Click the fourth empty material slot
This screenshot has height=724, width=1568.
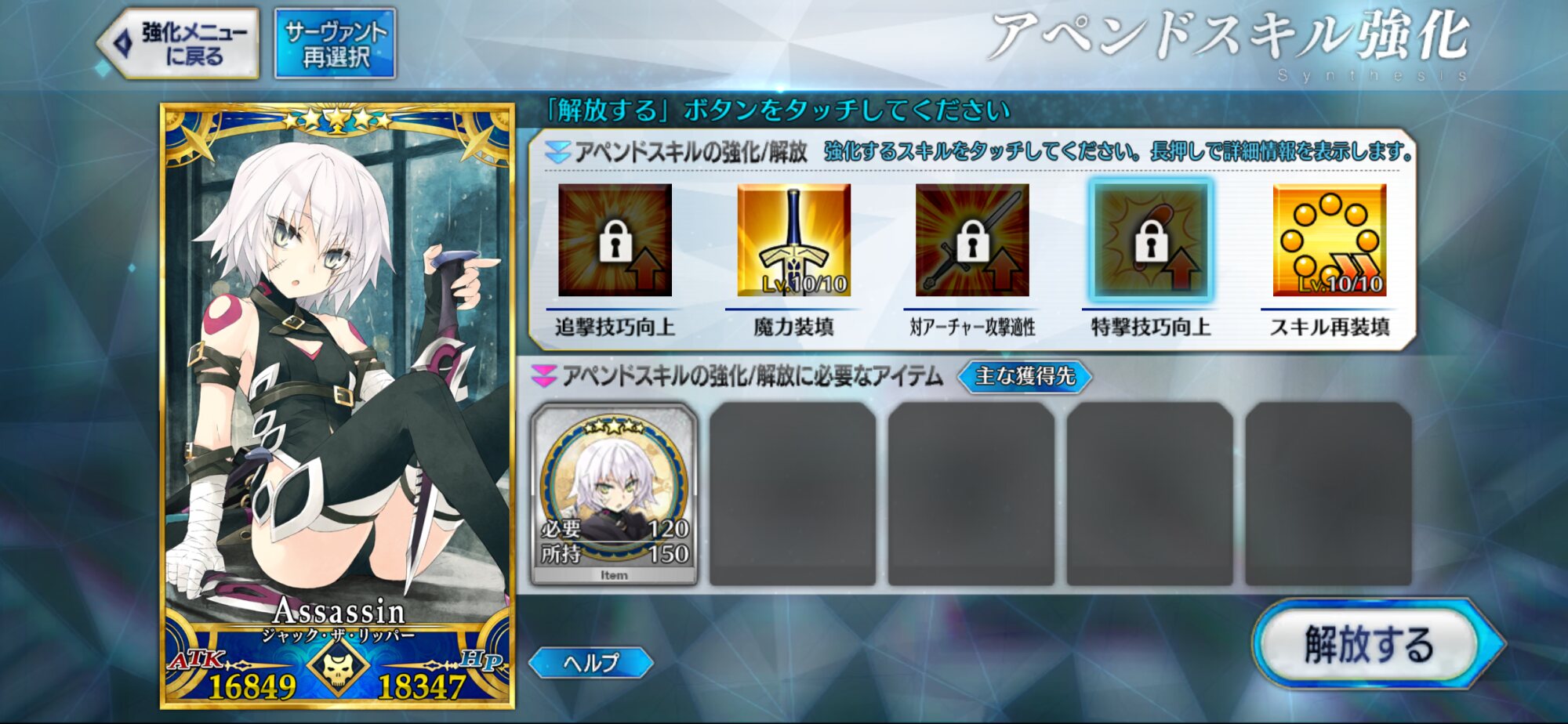coord(1150,494)
